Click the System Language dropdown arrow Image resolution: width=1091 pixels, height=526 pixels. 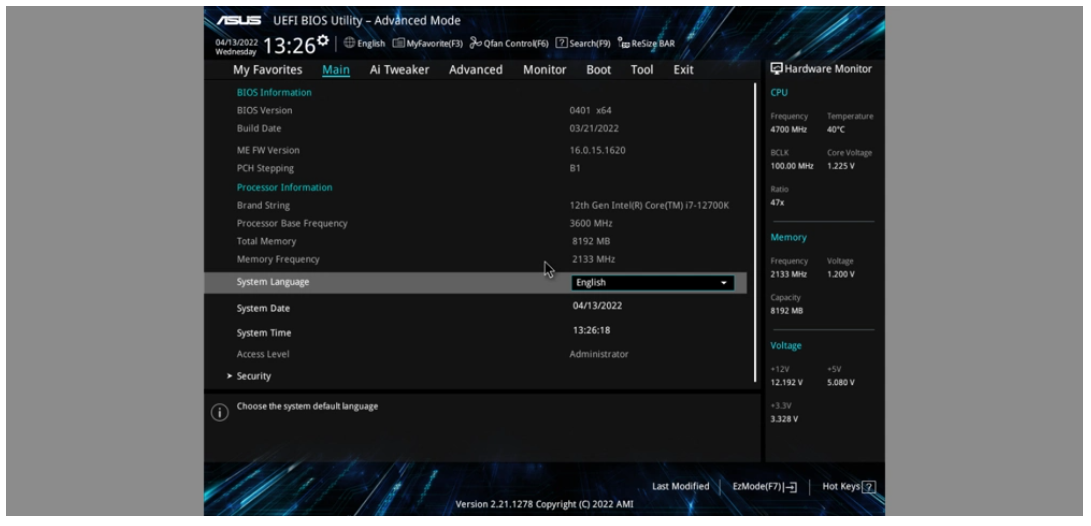click(724, 283)
